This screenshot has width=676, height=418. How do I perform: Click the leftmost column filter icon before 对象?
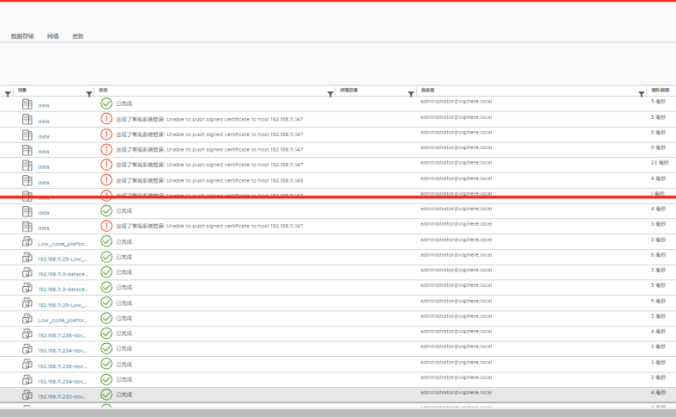7,94
